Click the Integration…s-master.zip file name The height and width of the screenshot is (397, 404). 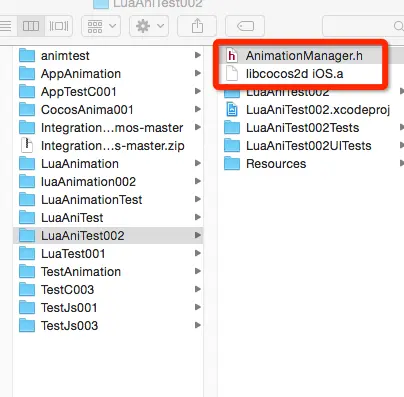pos(113,146)
